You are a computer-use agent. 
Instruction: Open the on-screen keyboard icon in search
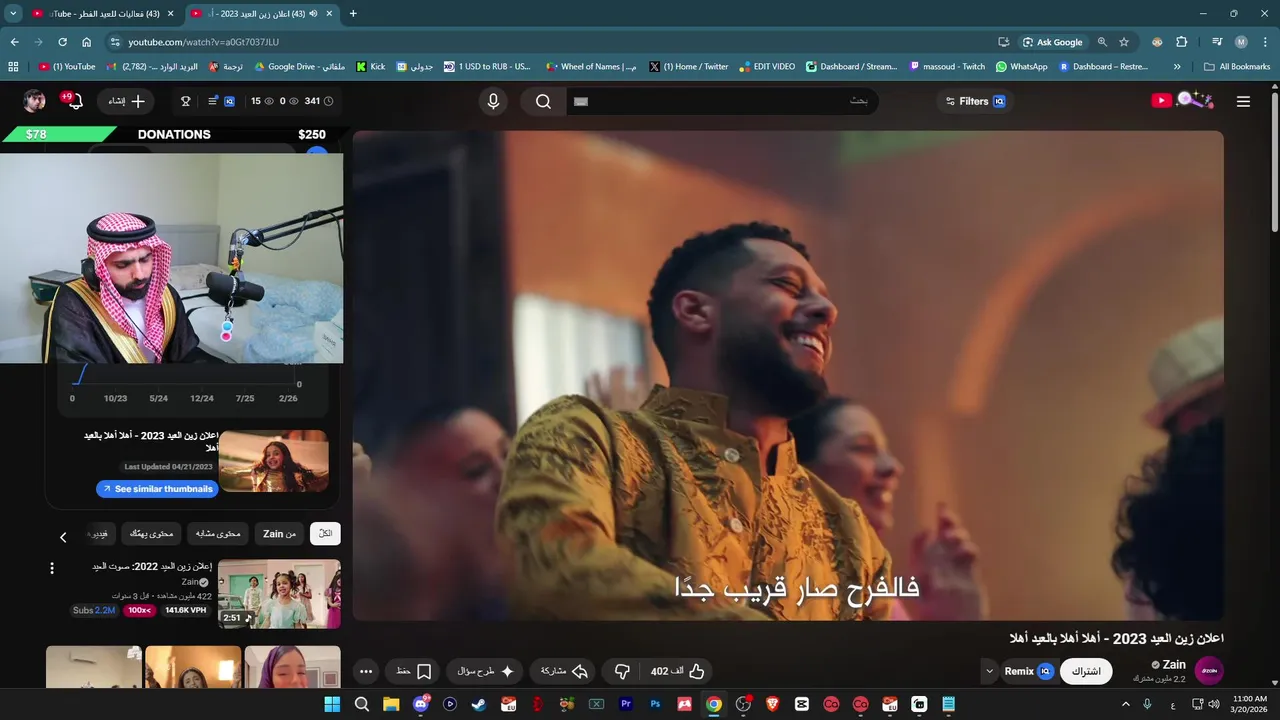point(581,101)
